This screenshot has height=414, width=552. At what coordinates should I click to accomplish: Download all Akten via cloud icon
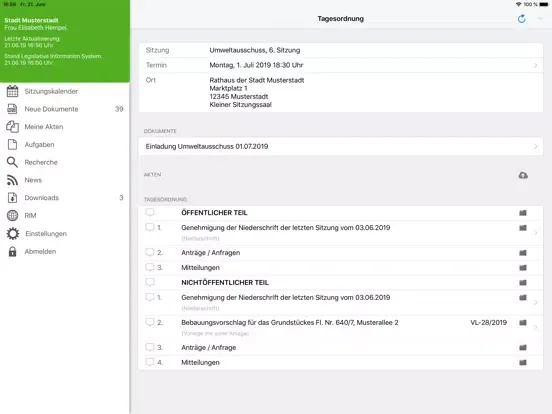(x=523, y=175)
